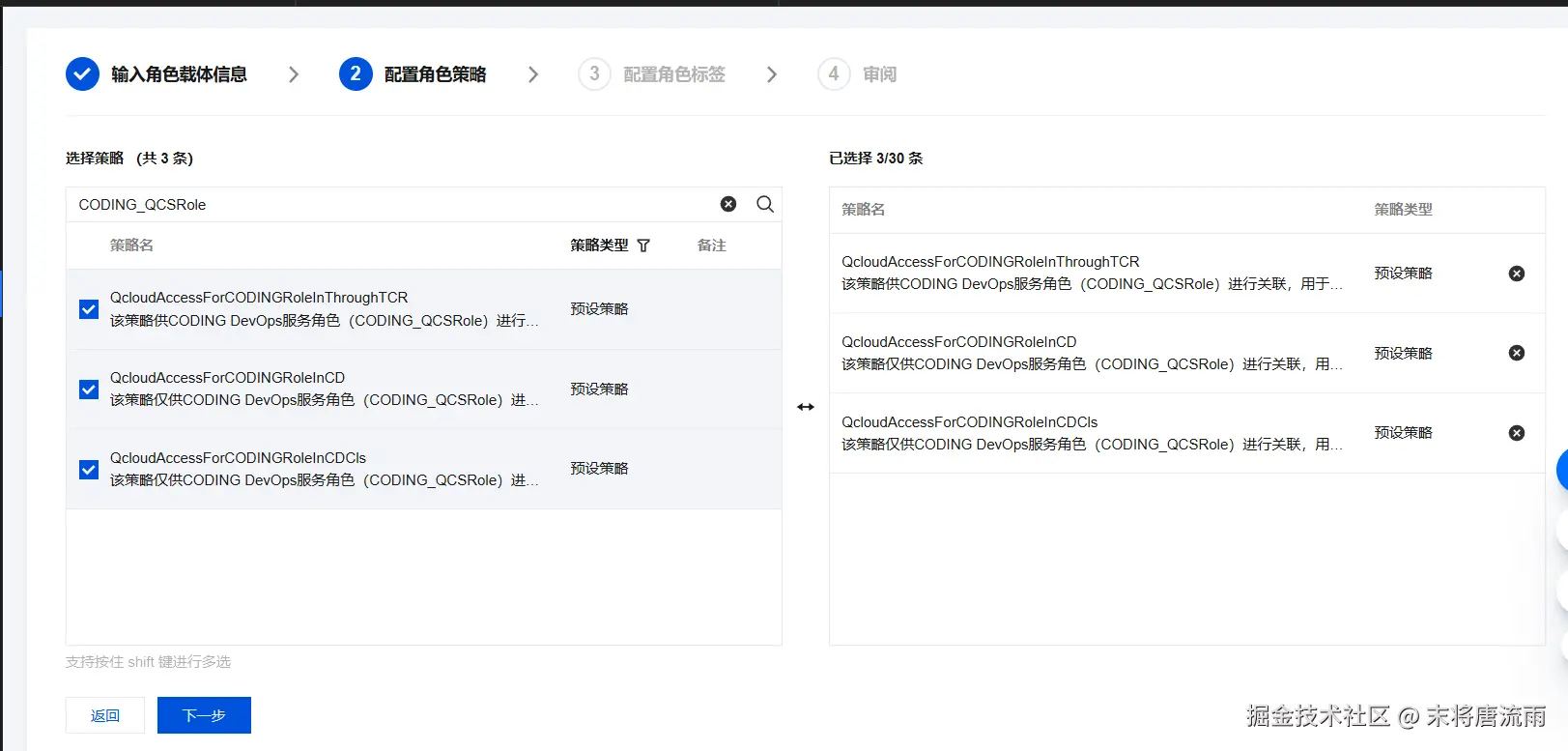Click the completed step checkmark icon
The width and height of the screenshot is (1568, 751).
[x=82, y=73]
